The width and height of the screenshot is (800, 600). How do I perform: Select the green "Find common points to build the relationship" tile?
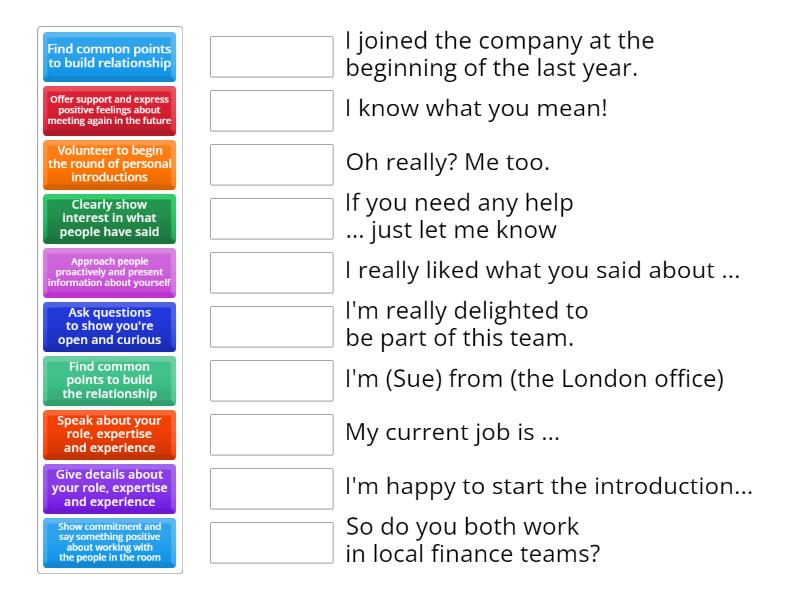click(x=110, y=380)
